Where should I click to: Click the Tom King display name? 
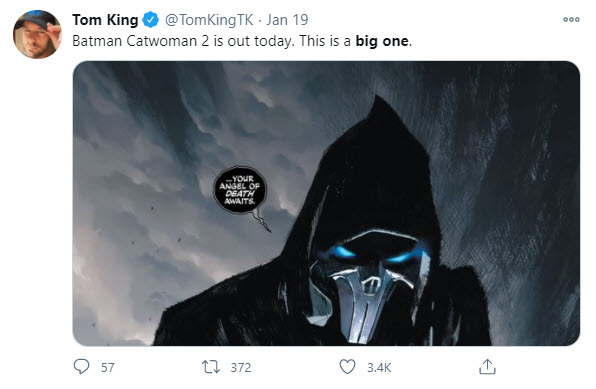(x=105, y=20)
